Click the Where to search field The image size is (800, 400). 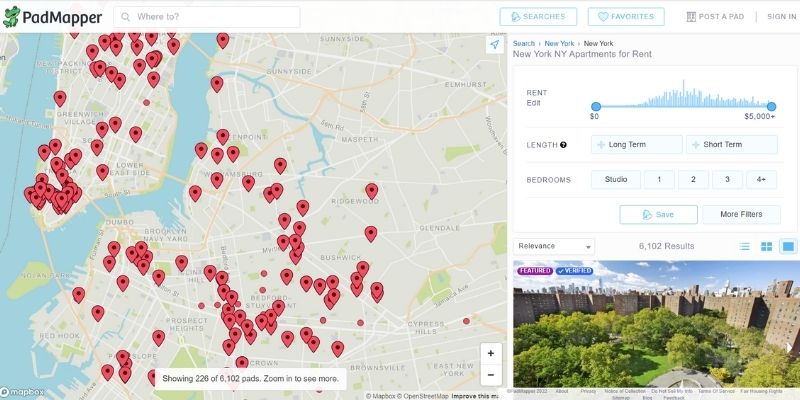(215, 17)
